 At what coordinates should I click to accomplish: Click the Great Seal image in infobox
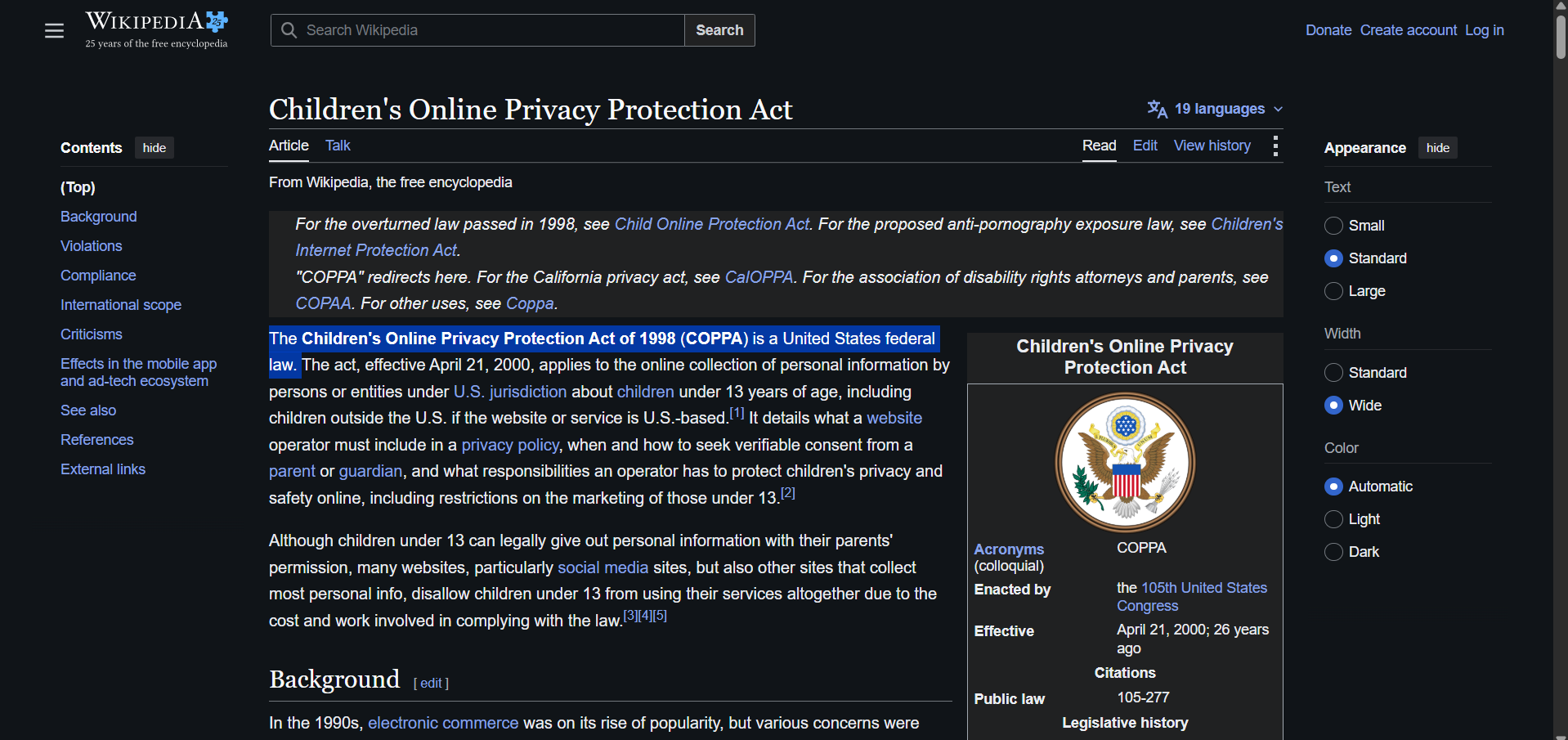pyautogui.click(x=1125, y=462)
